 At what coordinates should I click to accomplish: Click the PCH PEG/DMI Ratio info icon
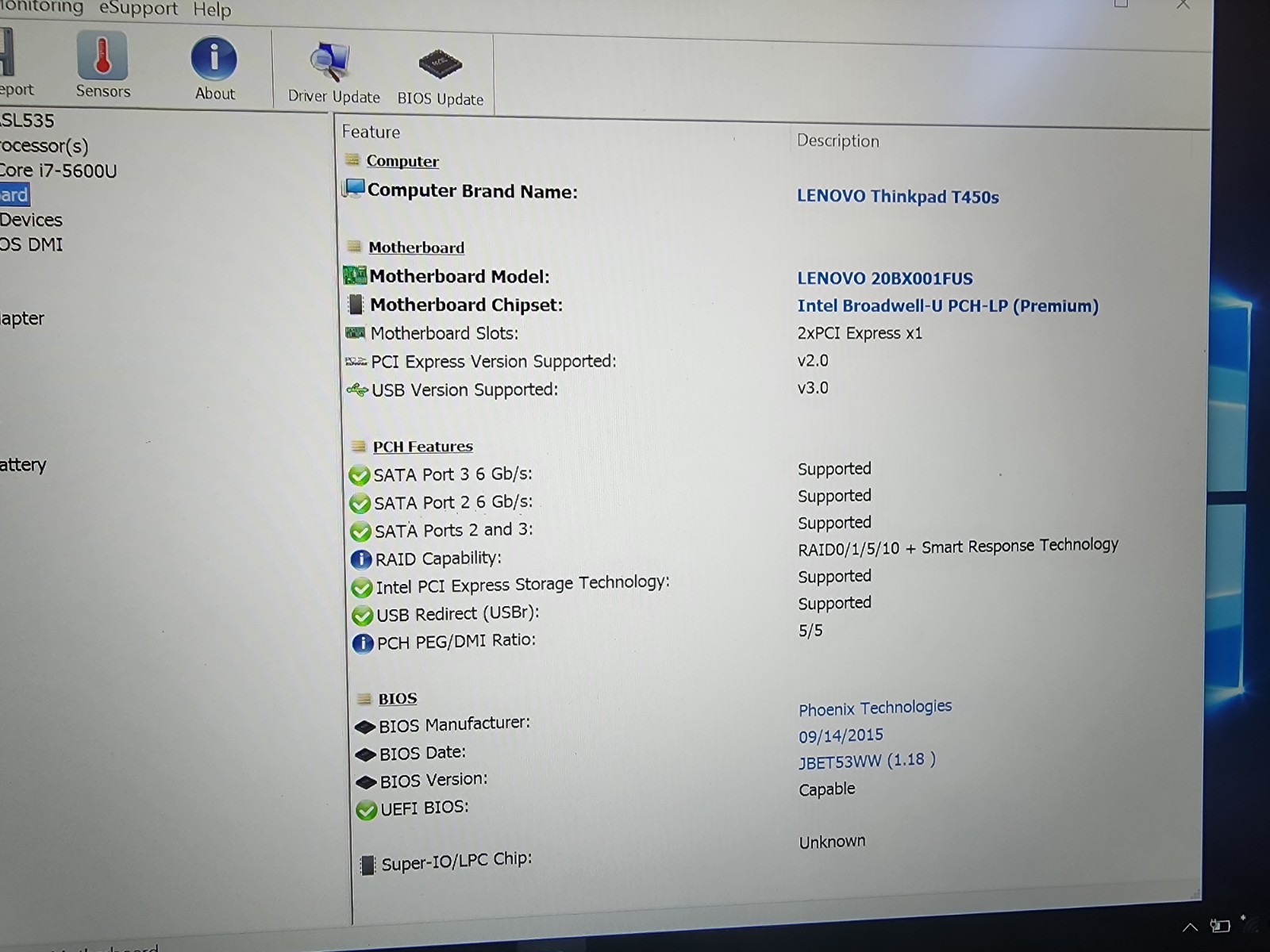click(363, 643)
